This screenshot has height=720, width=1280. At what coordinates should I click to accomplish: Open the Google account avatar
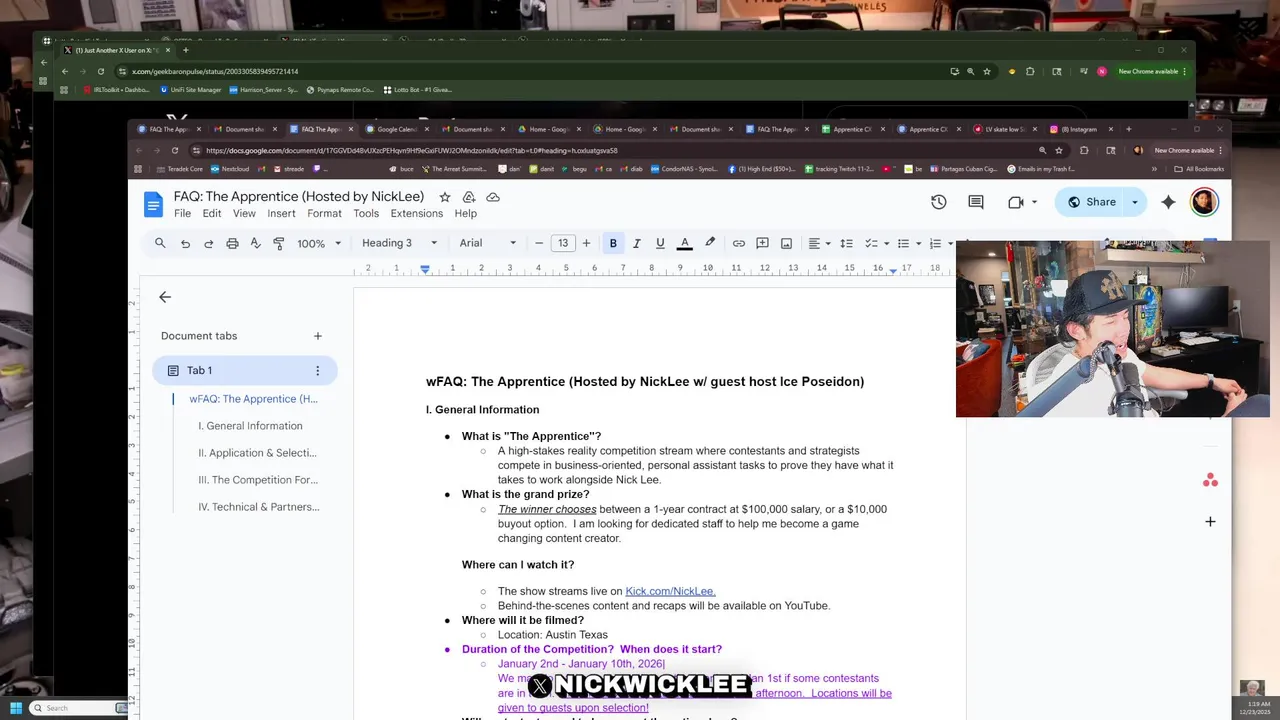point(1204,202)
